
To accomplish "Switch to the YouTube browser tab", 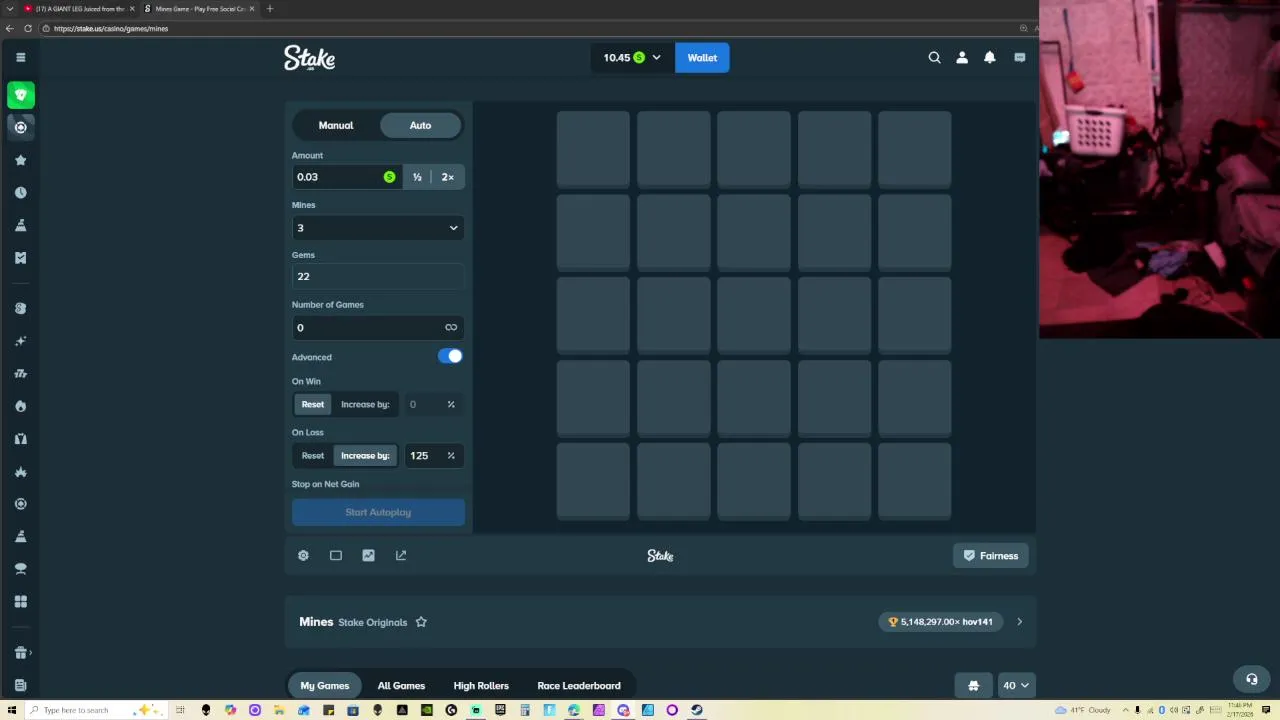I will click(x=78, y=9).
